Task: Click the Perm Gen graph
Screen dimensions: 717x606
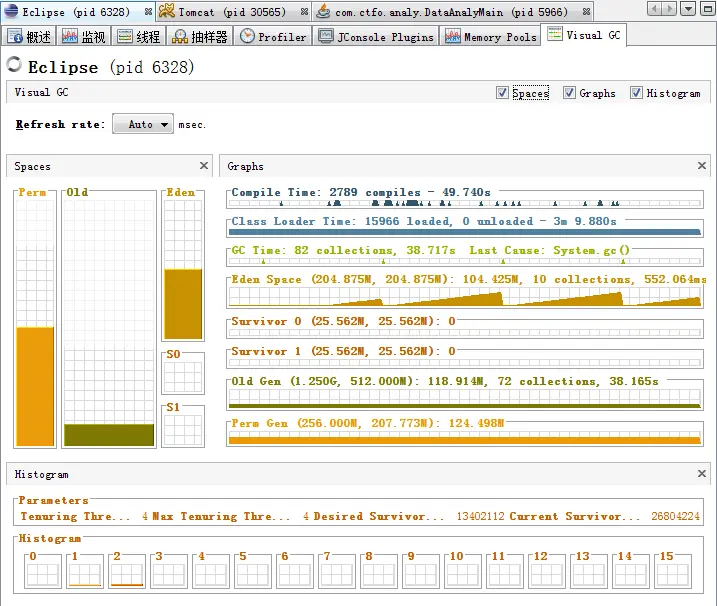Action: (x=465, y=436)
